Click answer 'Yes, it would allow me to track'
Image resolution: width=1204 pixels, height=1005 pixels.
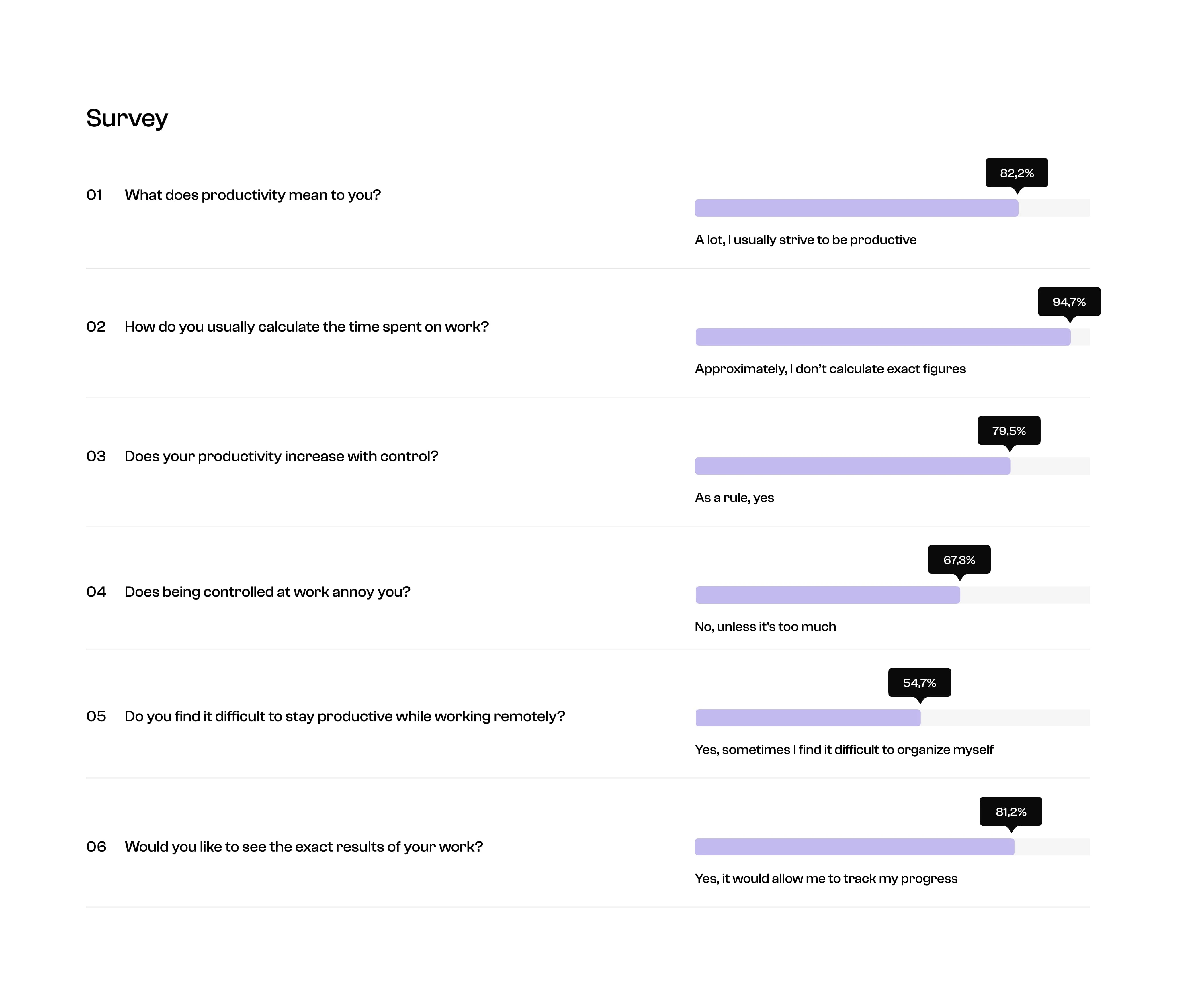click(x=826, y=878)
